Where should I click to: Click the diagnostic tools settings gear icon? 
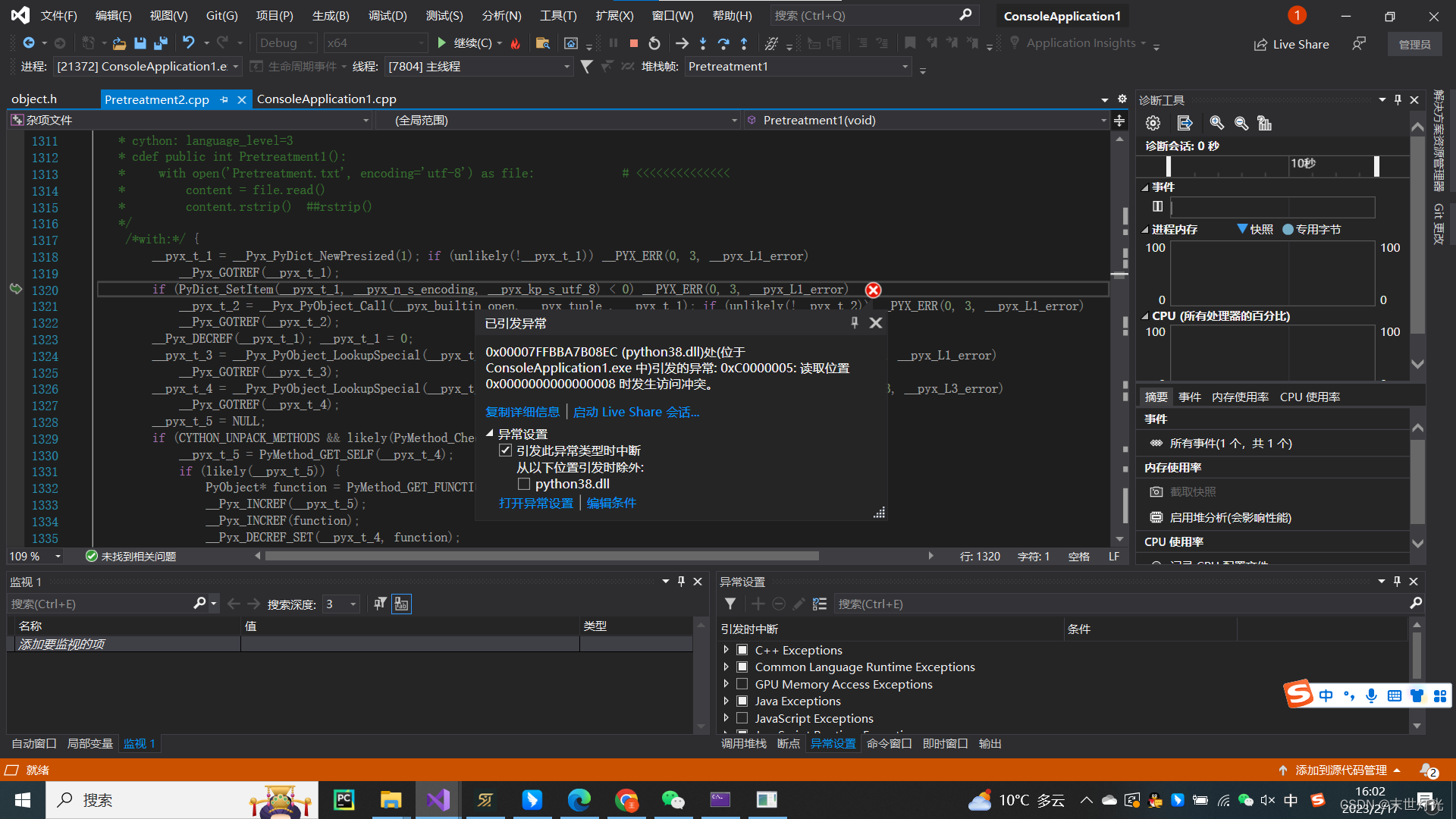pyautogui.click(x=1153, y=123)
